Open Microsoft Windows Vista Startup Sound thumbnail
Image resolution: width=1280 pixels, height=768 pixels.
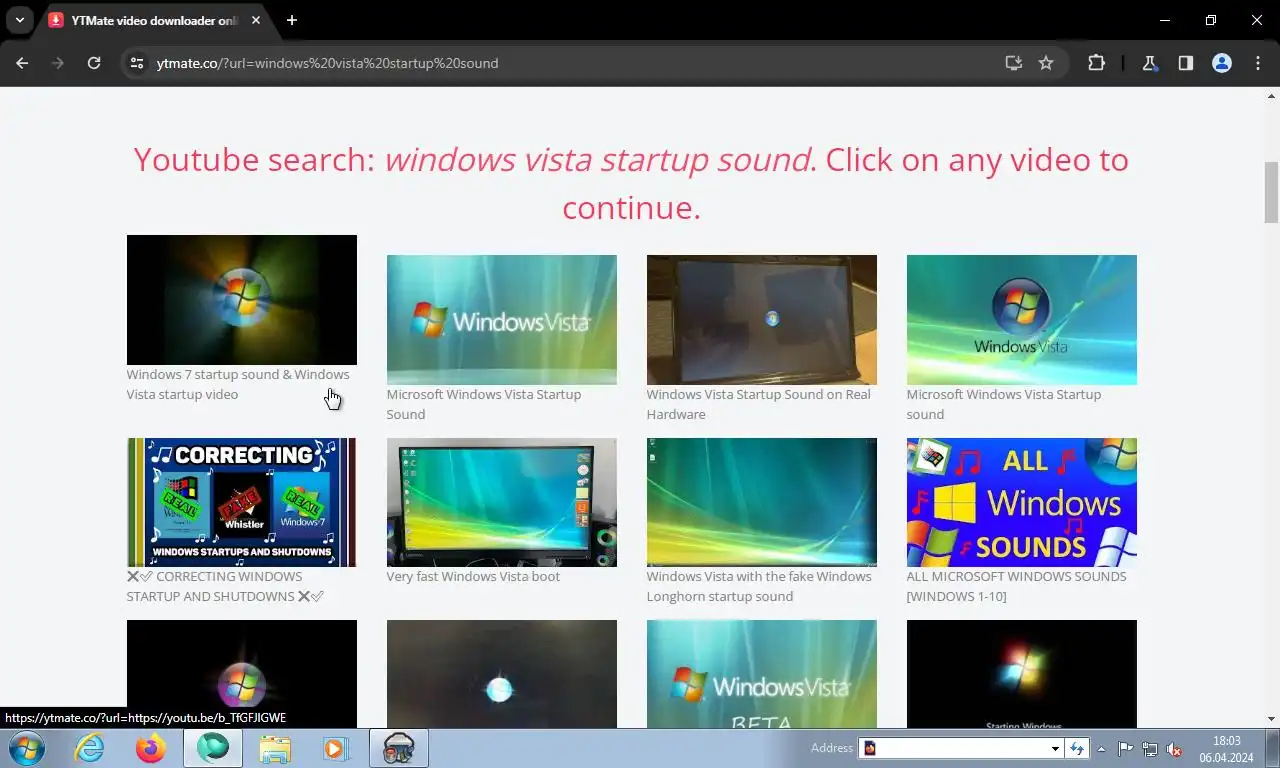(x=502, y=320)
